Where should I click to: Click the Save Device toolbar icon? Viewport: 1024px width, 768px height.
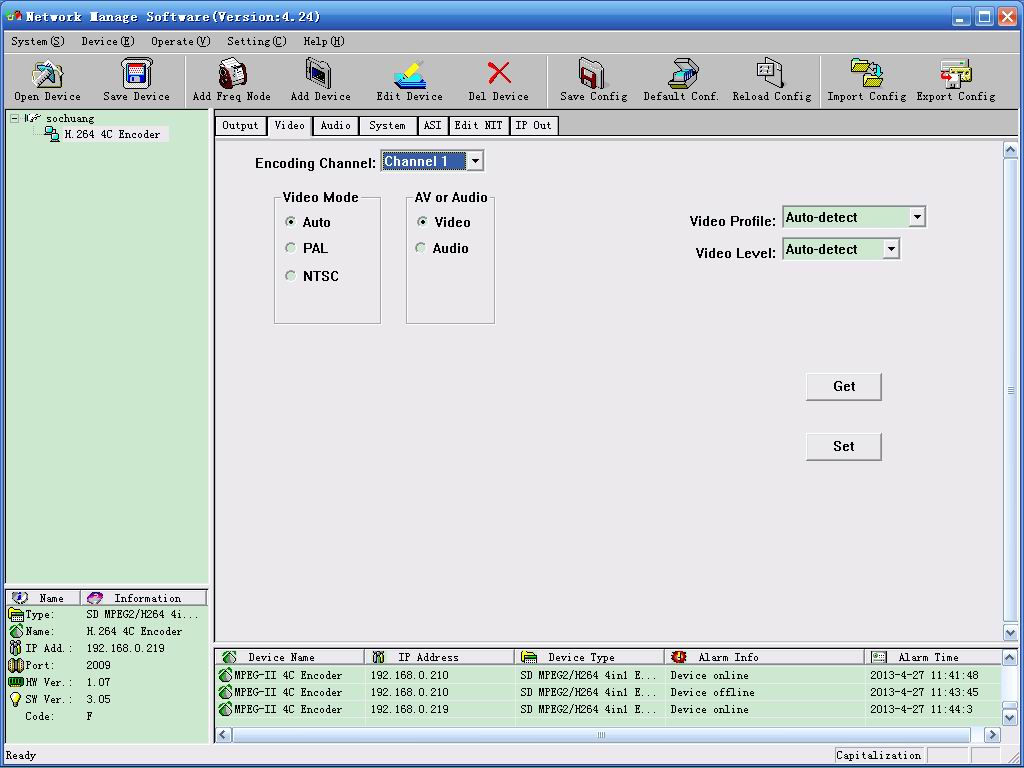point(136,73)
